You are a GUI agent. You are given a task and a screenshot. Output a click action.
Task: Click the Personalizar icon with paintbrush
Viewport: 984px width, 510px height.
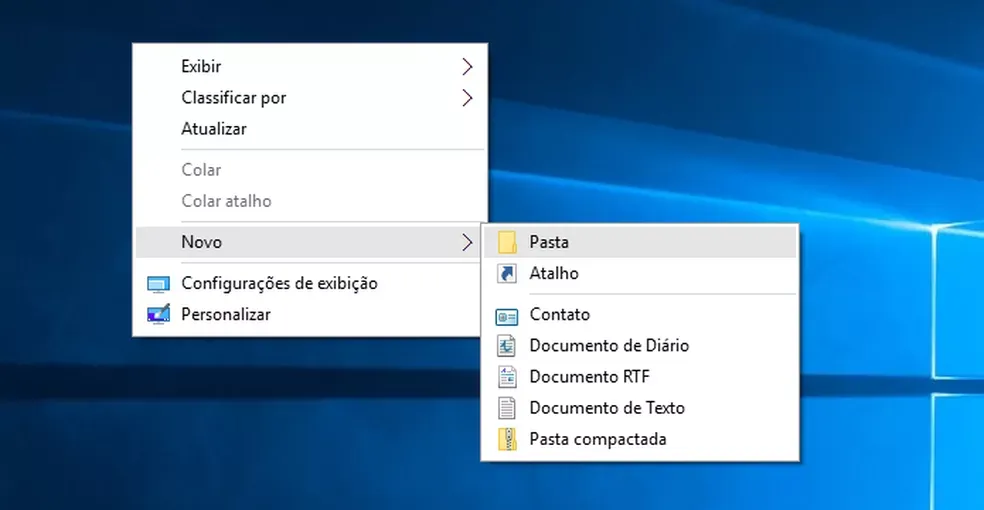(x=158, y=315)
